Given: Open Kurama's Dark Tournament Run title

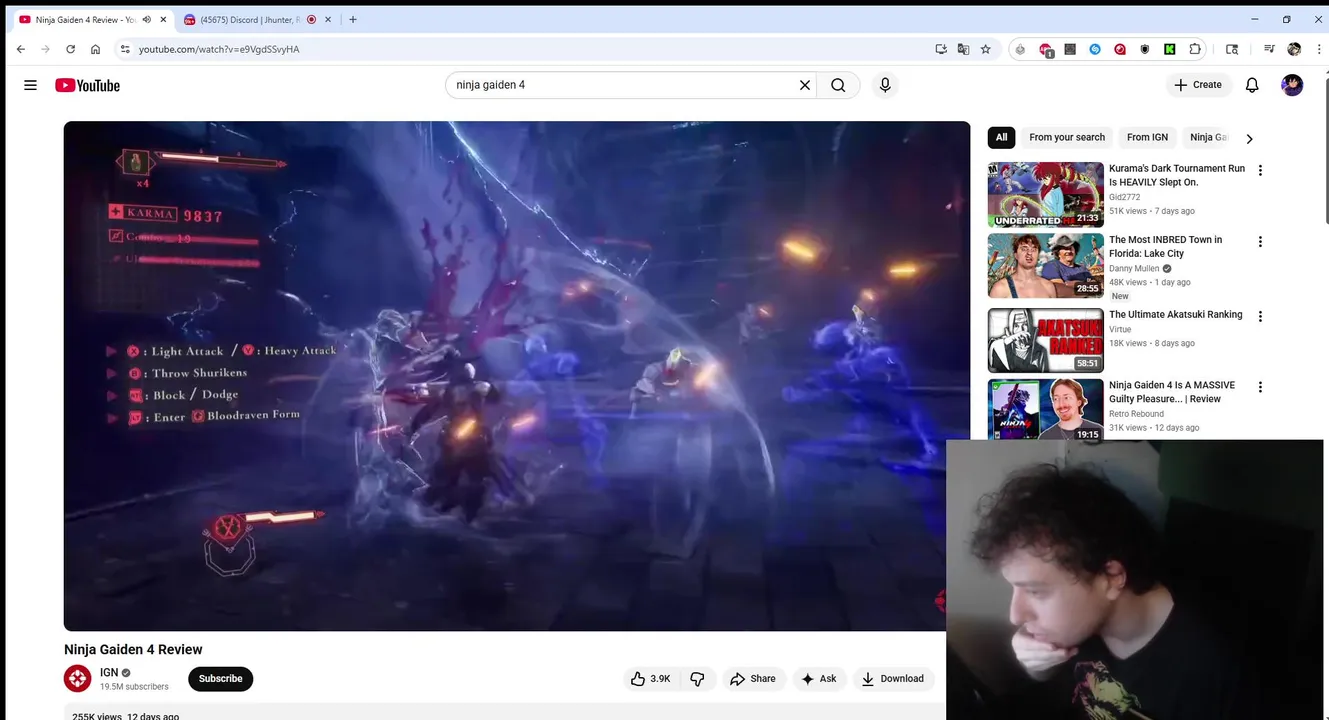Looking at the screenshot, I should [x=1177, y=175].
